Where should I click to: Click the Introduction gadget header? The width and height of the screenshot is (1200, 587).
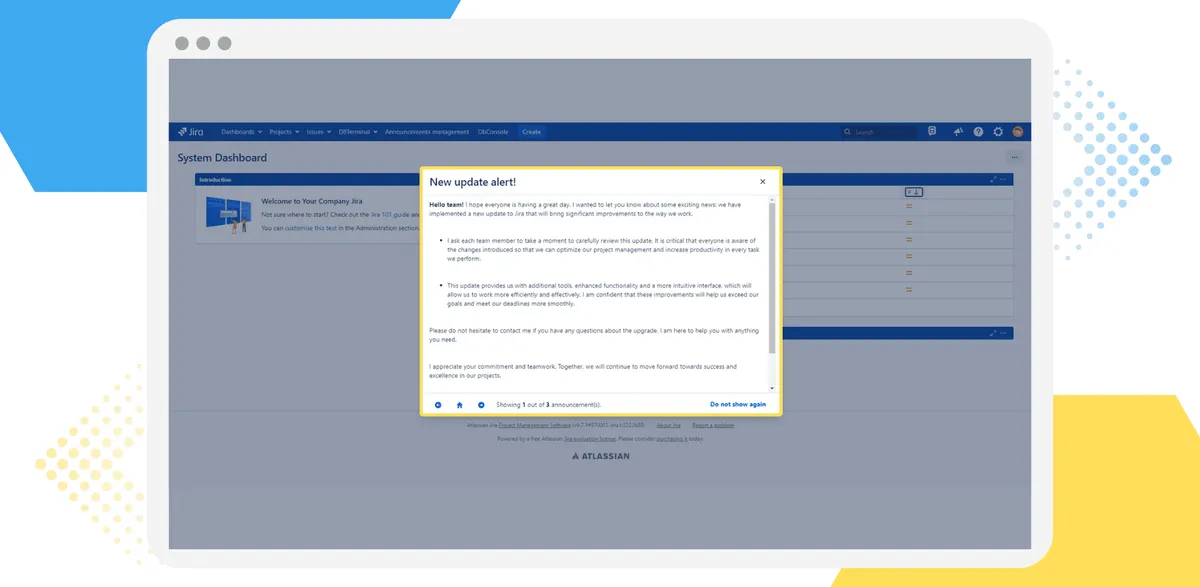308,180
